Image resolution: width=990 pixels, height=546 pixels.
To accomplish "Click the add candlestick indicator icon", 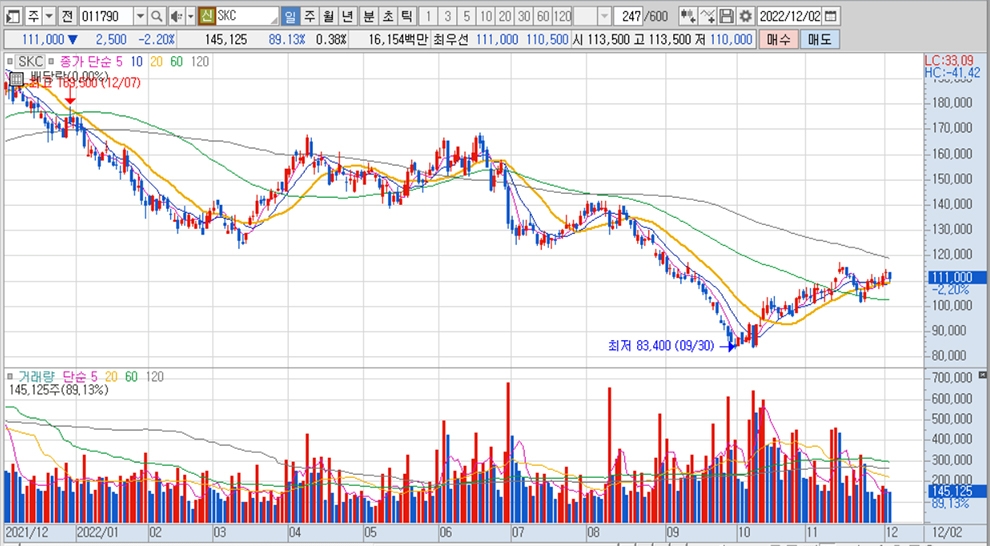I will click(688, 16).
